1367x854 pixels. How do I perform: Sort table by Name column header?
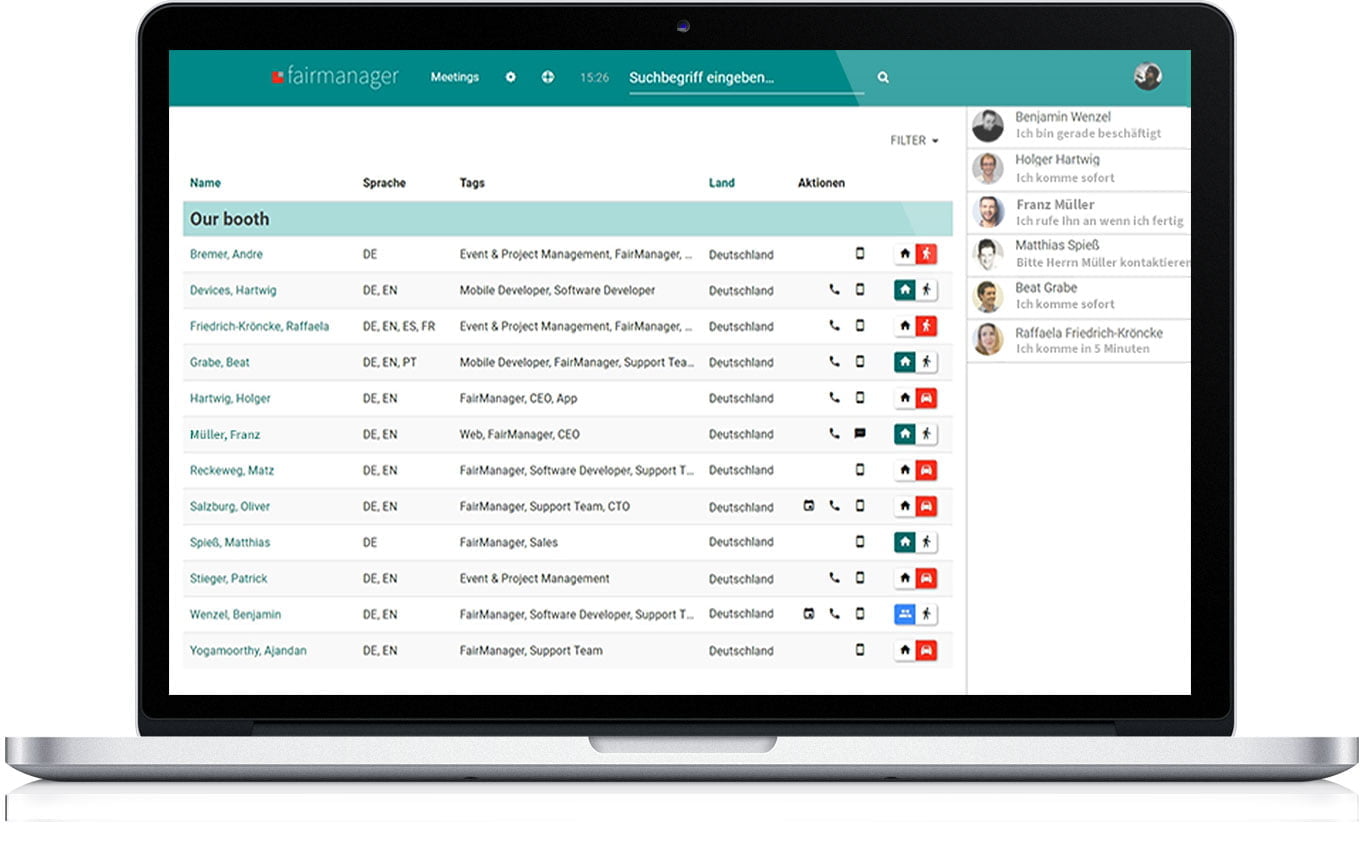click(x=205, y=183)
